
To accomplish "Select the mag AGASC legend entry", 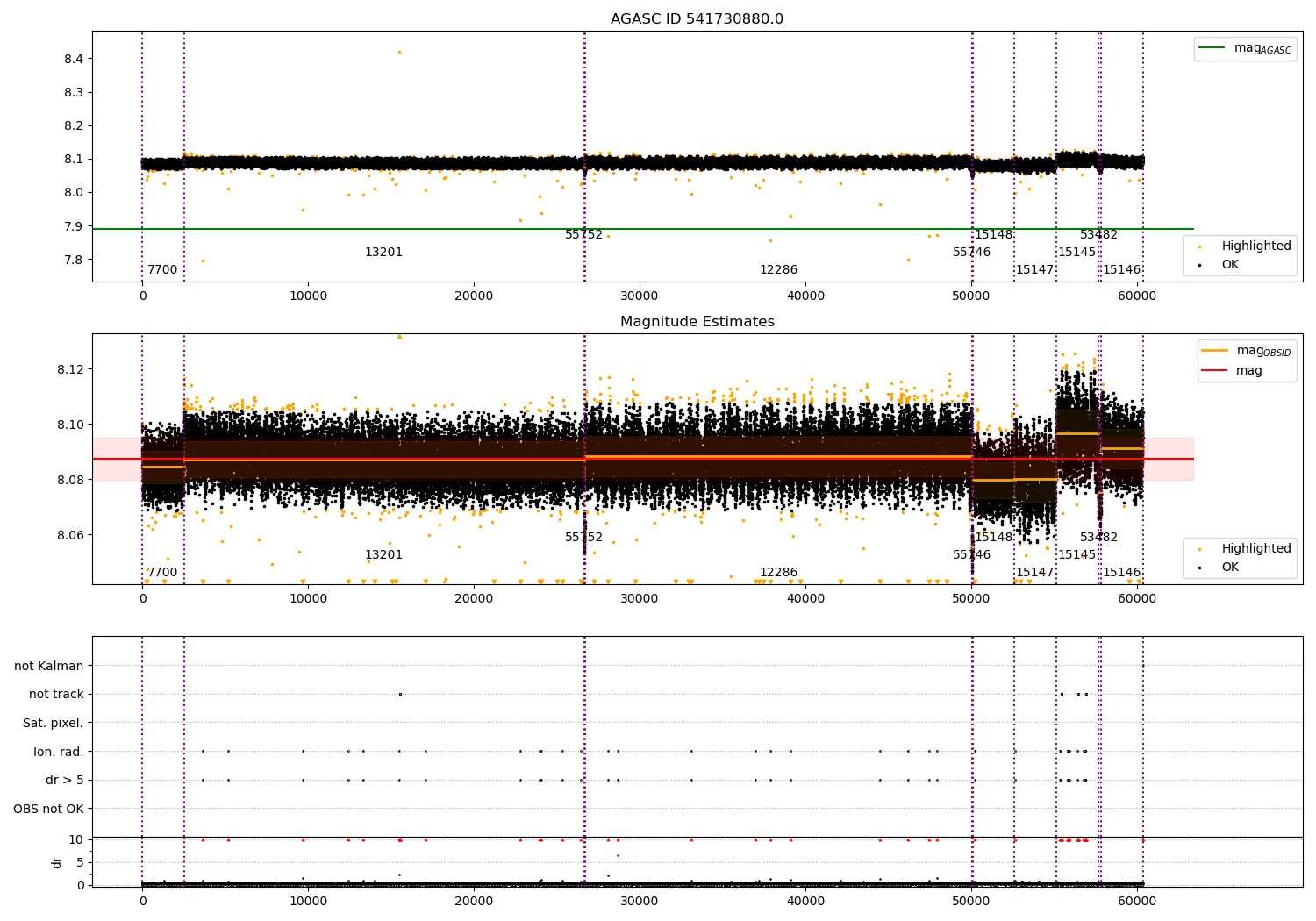I will coord(1245,48).
